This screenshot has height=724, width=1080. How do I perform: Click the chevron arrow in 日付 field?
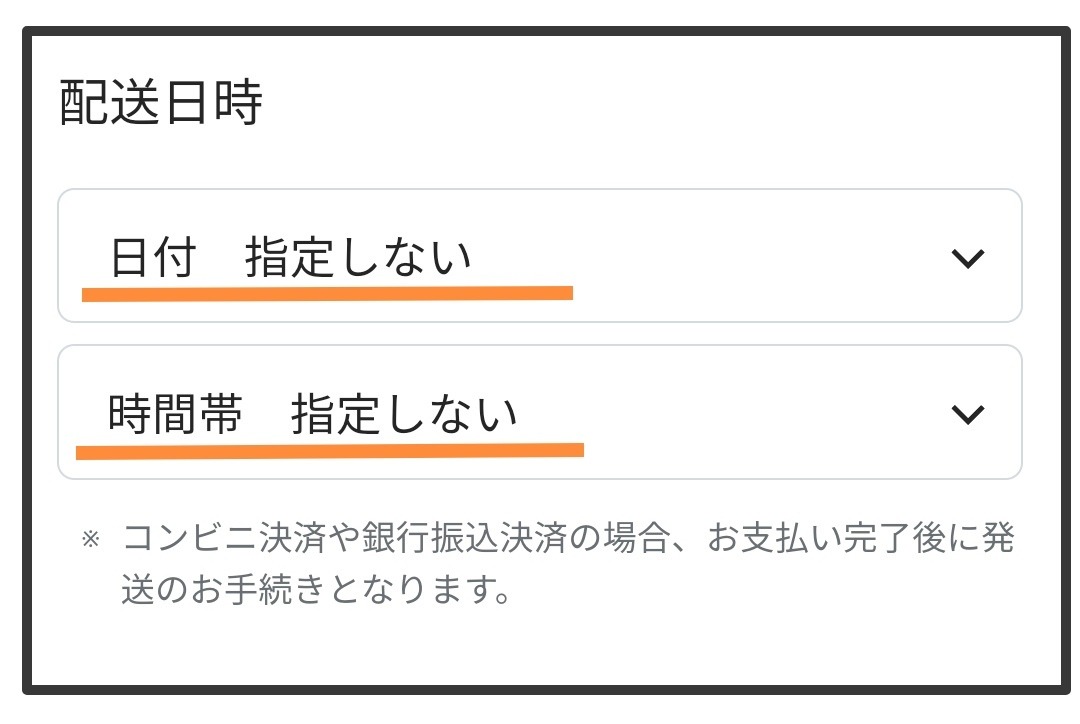pos(967,258)
